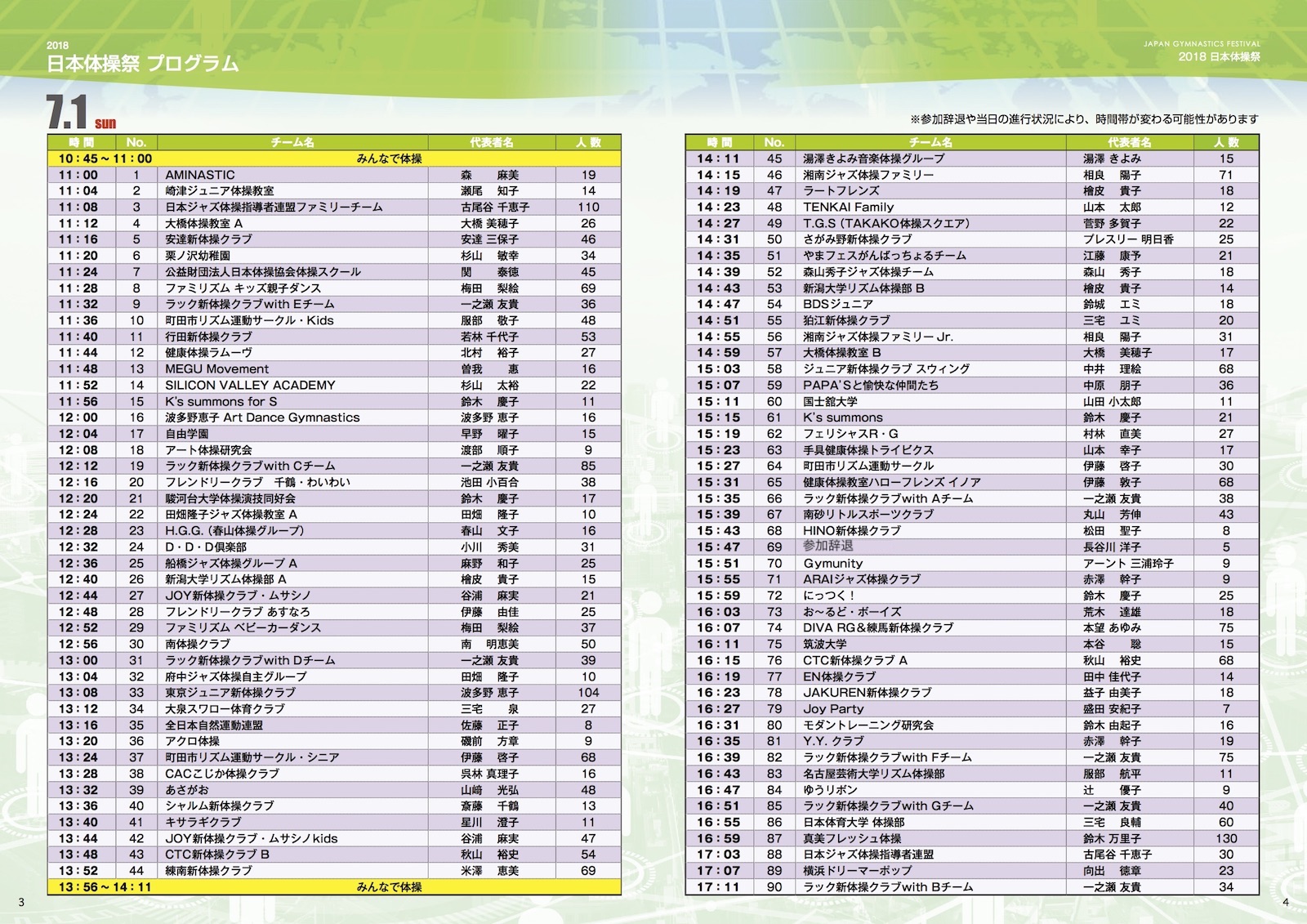Click the left table 'チーム名' header
The width and height of the screenshot is (1307, 924).
coord(292,142)
